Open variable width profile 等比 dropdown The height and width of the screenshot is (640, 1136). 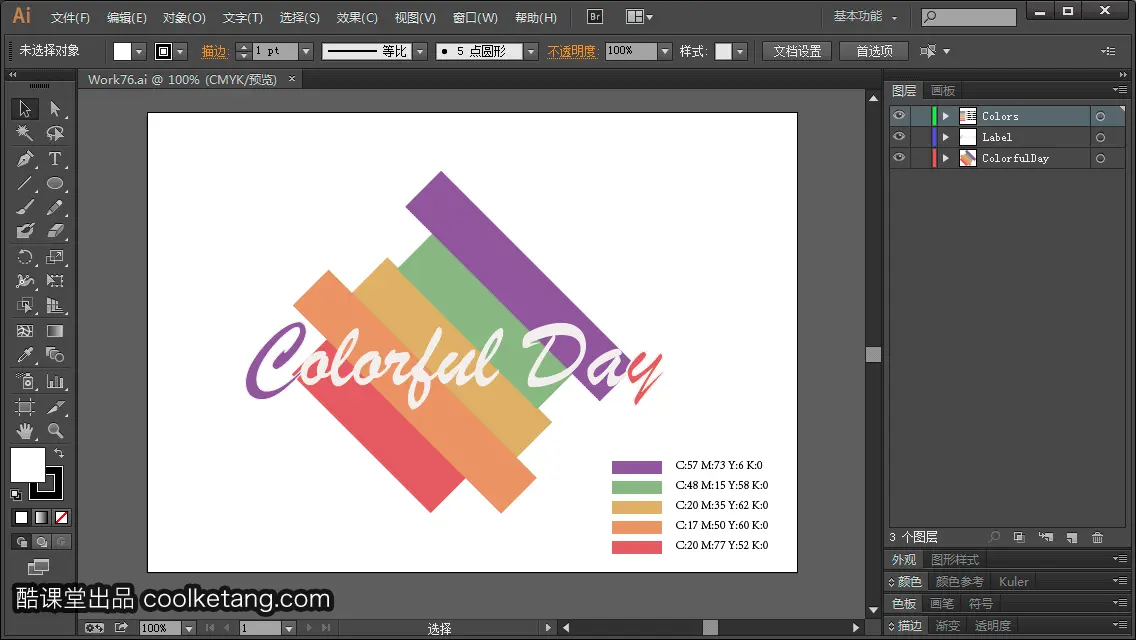click(420, 51)
